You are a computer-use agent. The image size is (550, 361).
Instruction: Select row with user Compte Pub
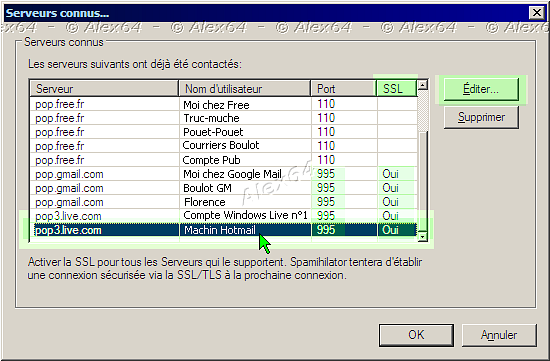tap(223, 160)
